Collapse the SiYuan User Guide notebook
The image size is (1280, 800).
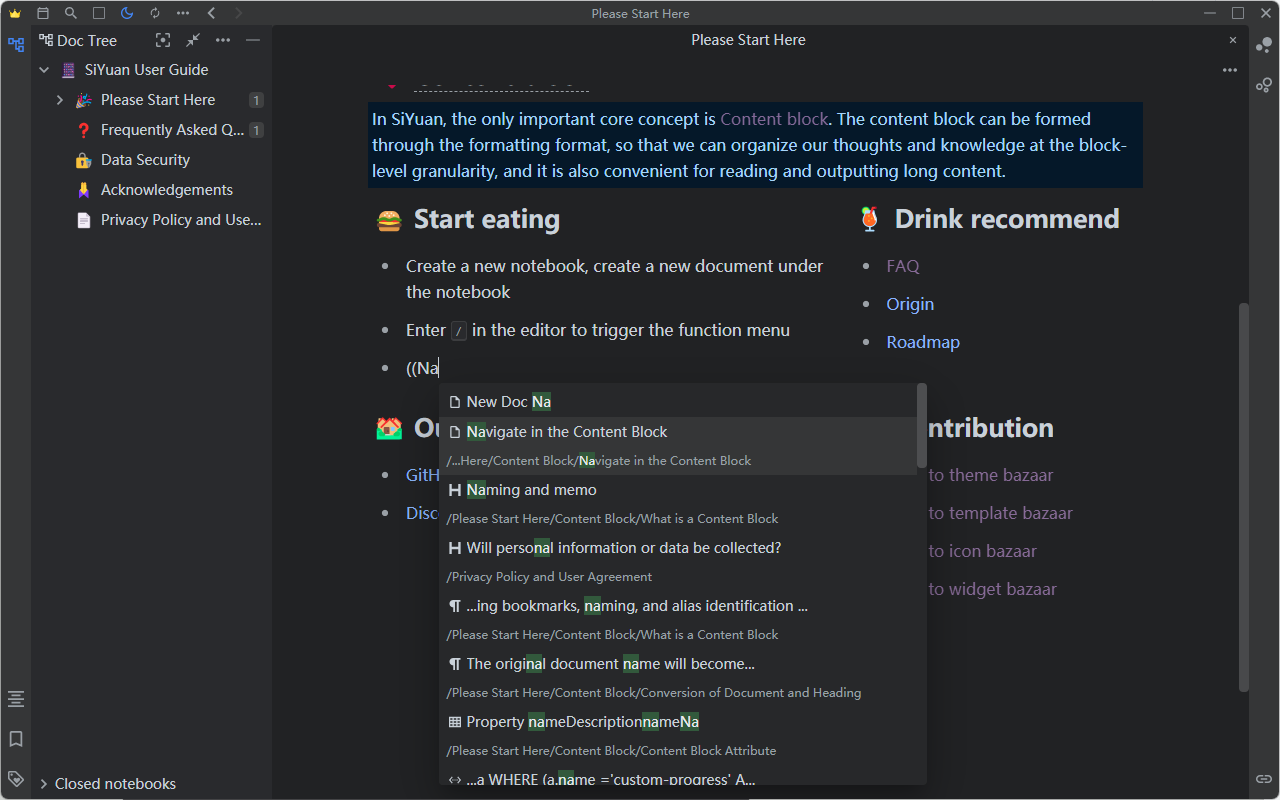point(44,70)
